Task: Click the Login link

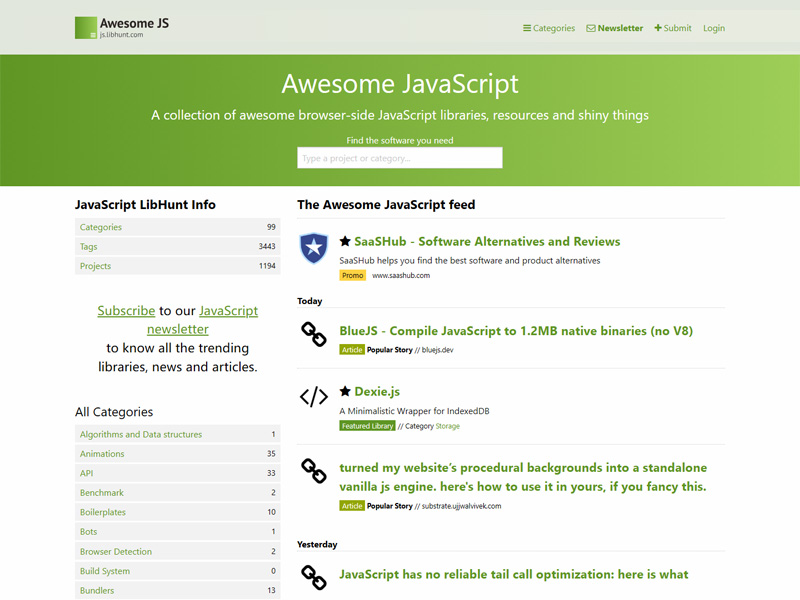Action: click(714, 28)
